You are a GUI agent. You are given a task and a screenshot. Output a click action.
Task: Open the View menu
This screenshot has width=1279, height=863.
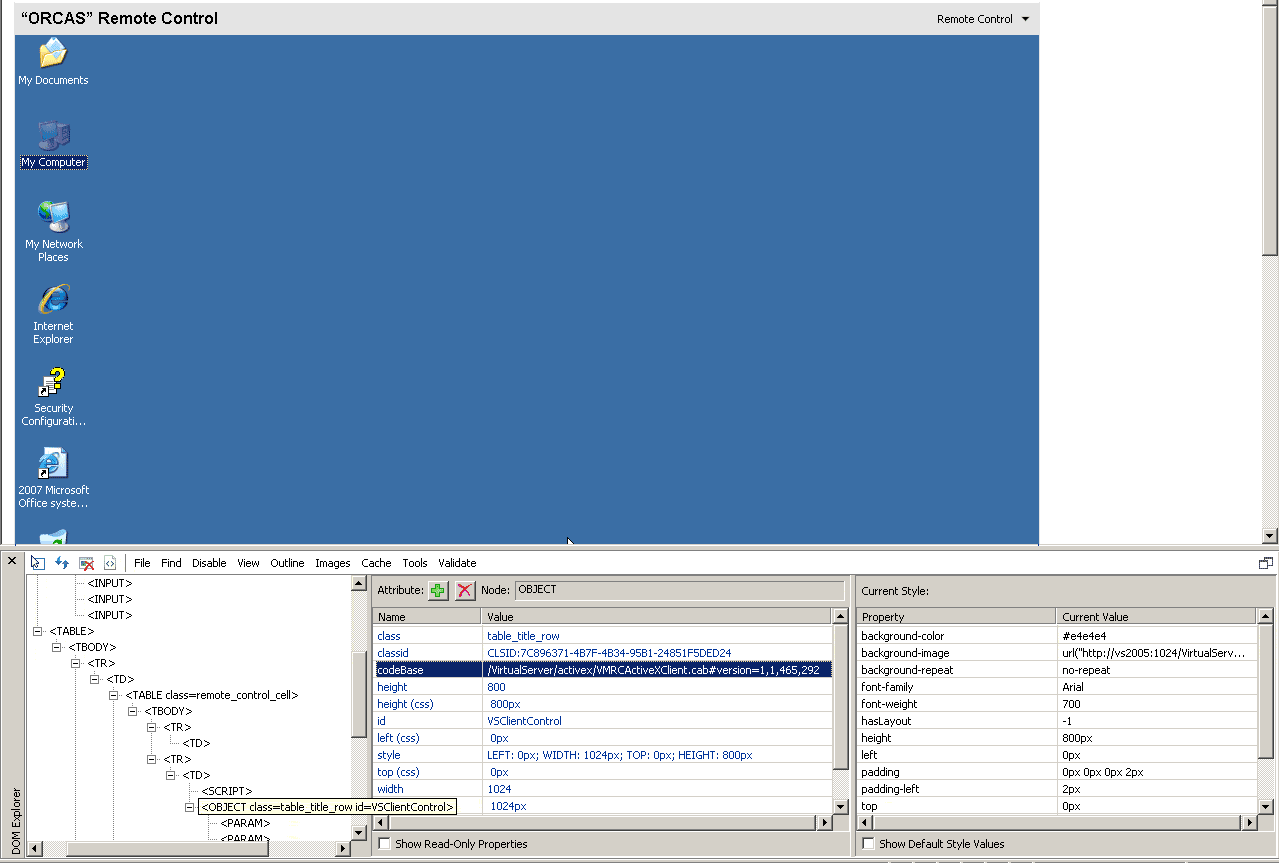(x=248, y=563)
